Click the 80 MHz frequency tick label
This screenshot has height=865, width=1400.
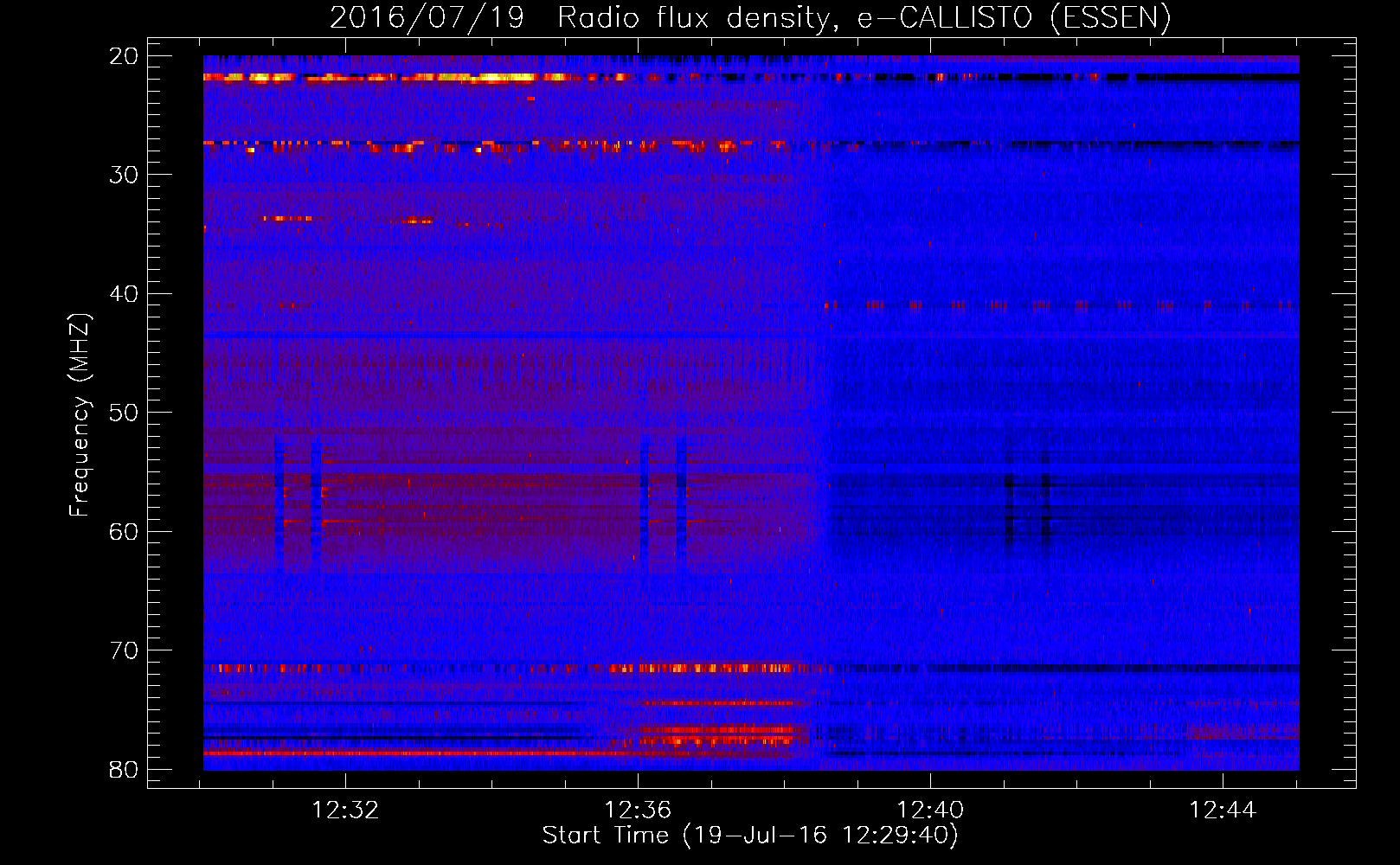125,769
